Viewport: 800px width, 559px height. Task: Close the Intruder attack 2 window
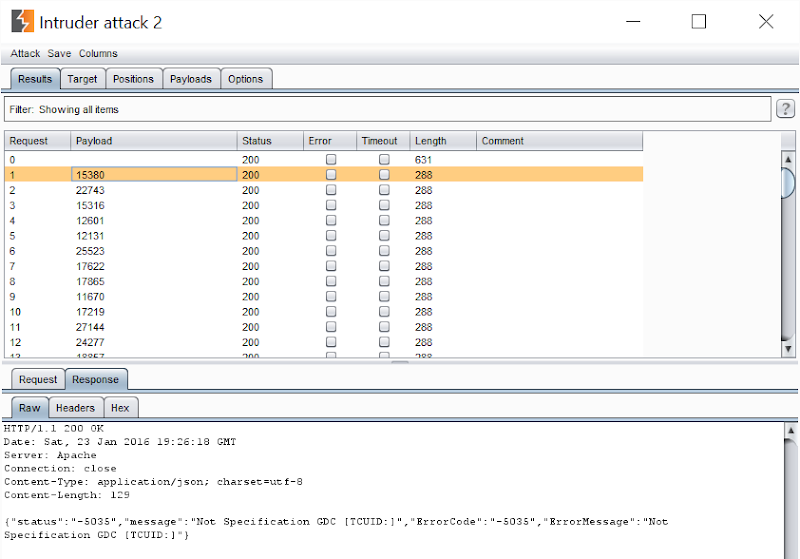[x=766, y=21]
